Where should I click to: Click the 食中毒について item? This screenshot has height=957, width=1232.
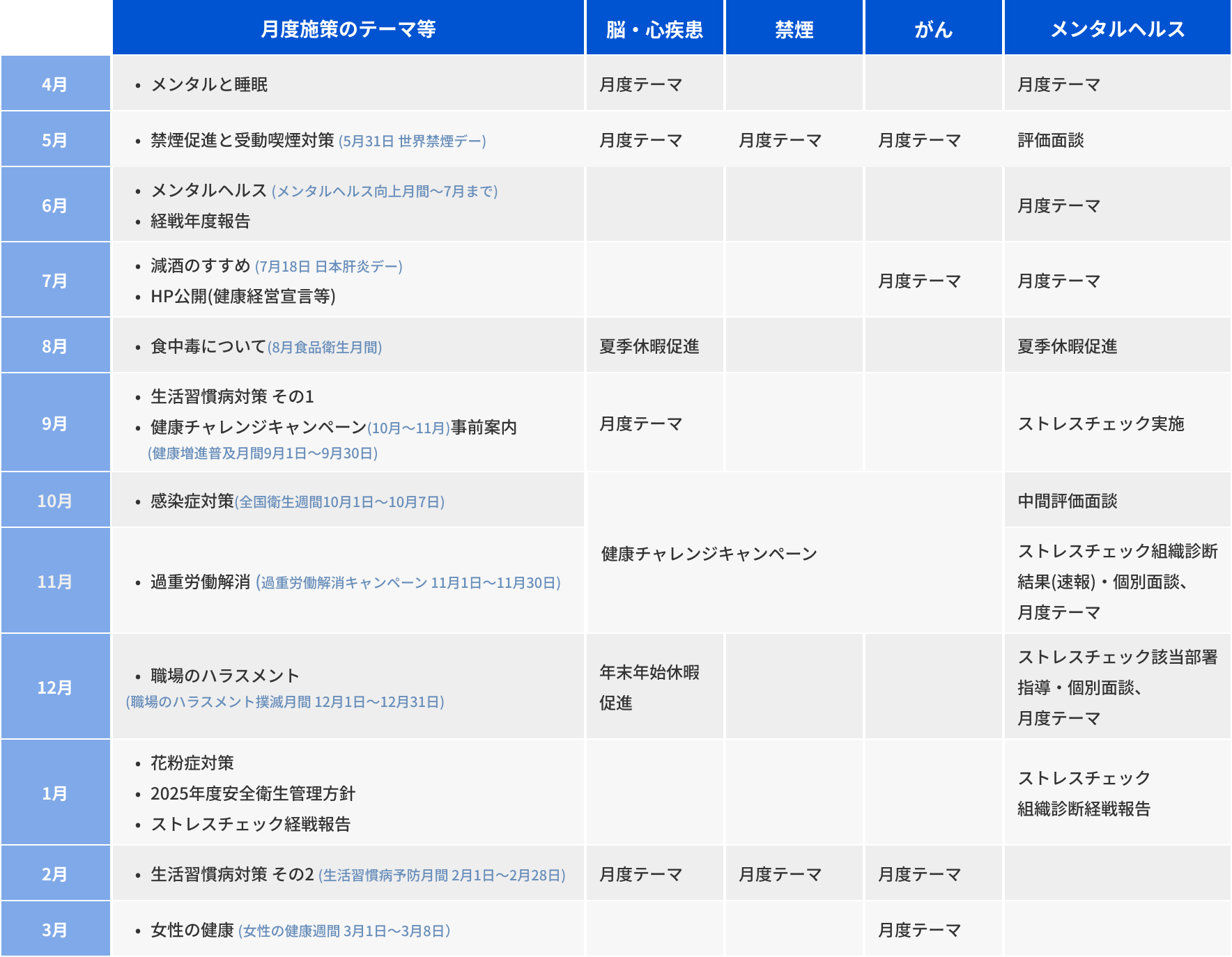tap(208, 346)
